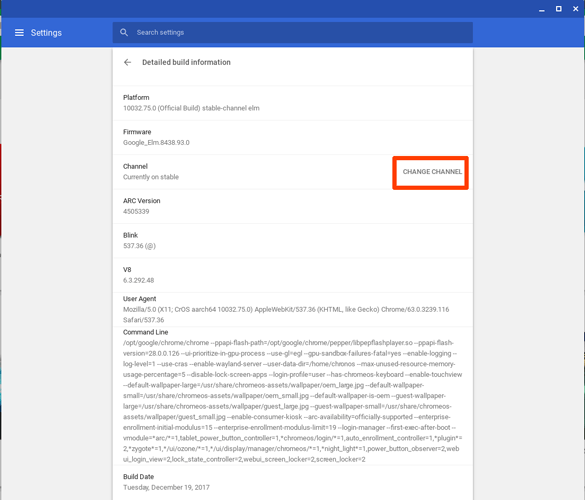Click the Blink label
Image resolution: width=585 pixels, height=500 pixels.
(x=131, y=235)
